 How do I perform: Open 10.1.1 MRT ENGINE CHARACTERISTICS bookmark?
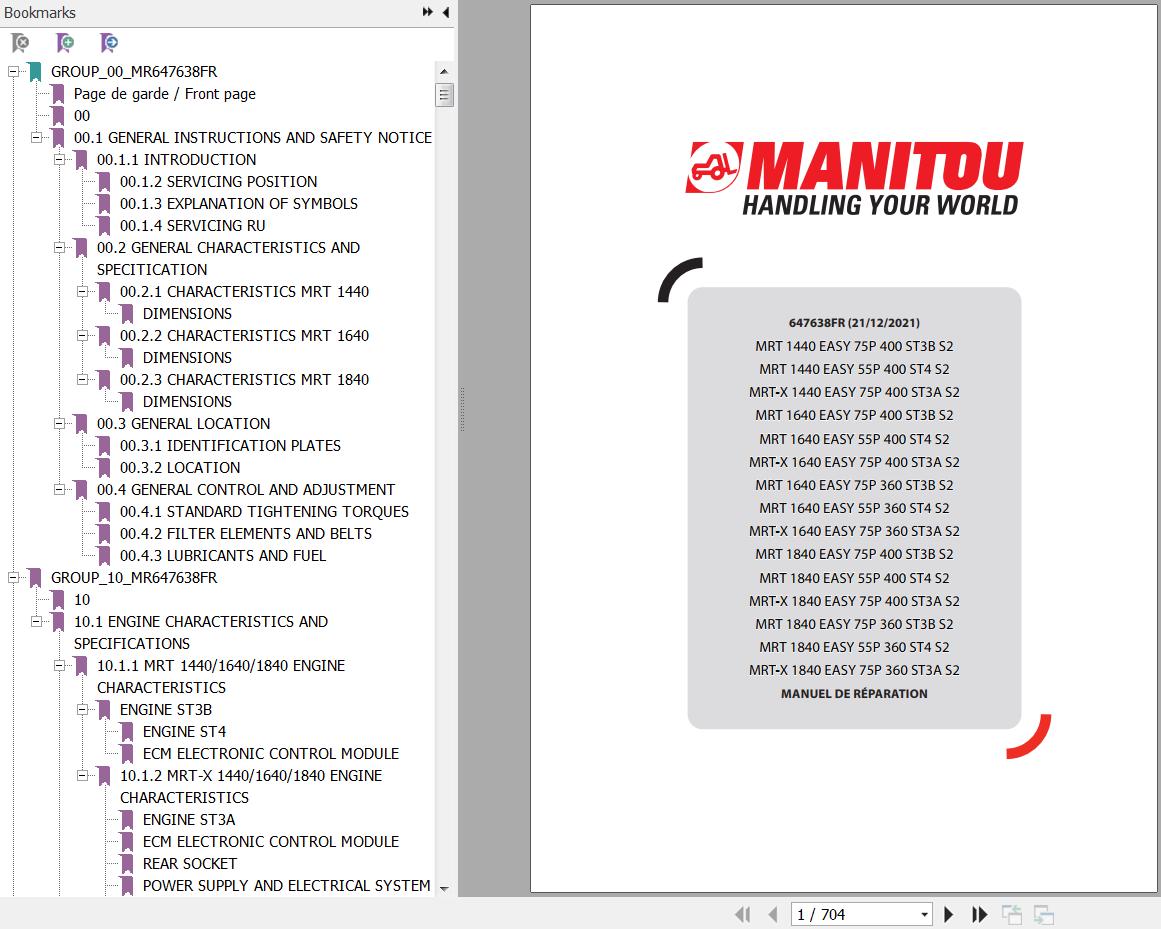(x=221, y=677)
